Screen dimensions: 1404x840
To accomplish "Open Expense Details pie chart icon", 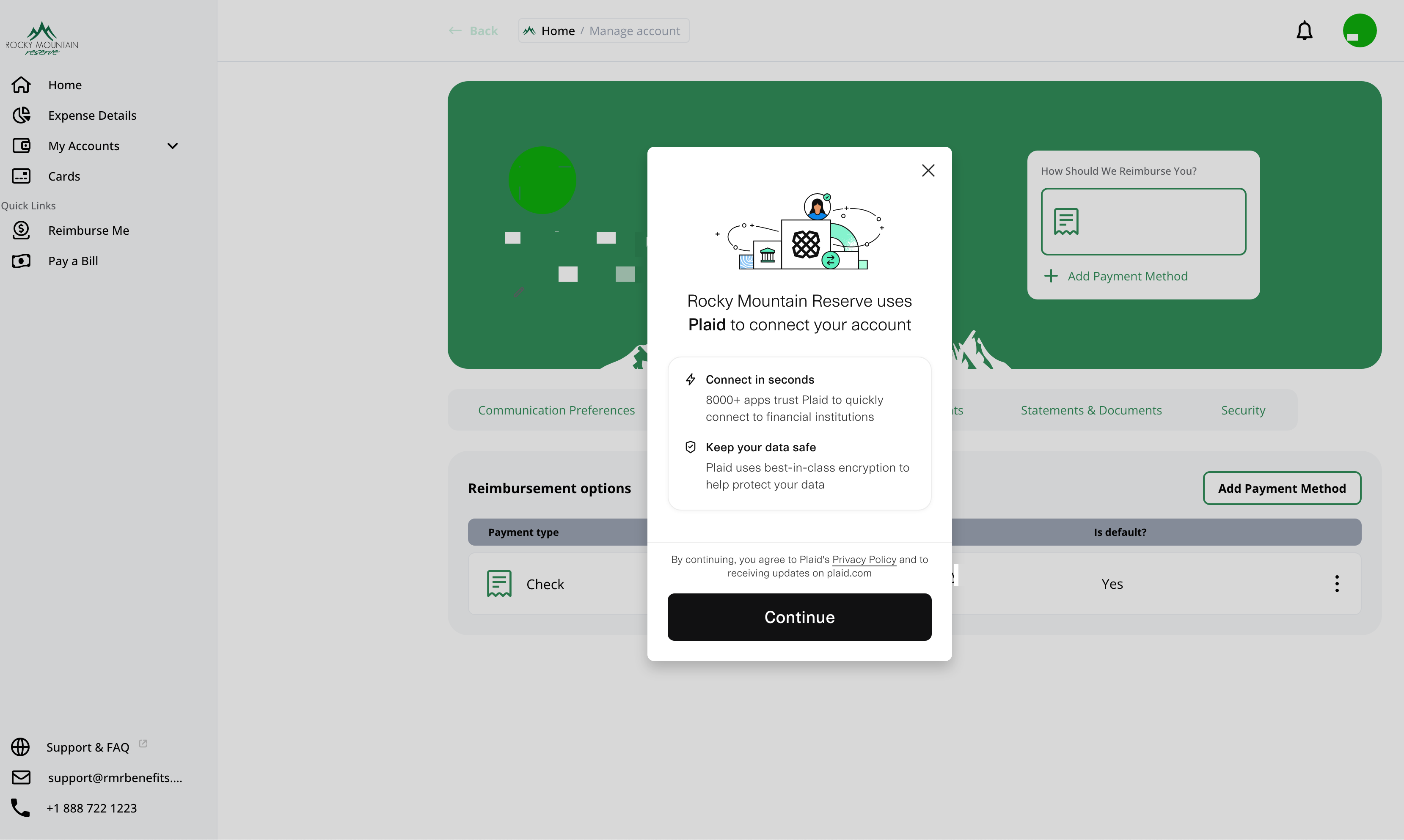I will pos(21,115).
